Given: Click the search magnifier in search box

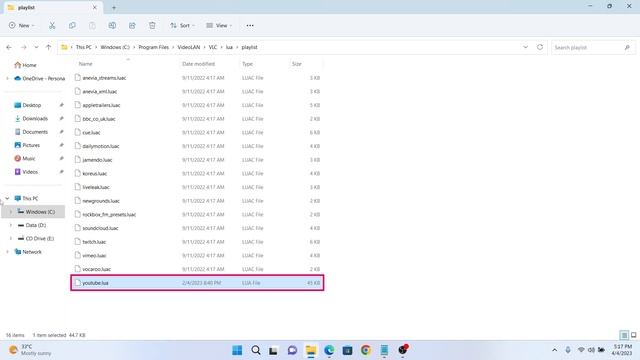Looking at the screenshot, I should (627, 48).
